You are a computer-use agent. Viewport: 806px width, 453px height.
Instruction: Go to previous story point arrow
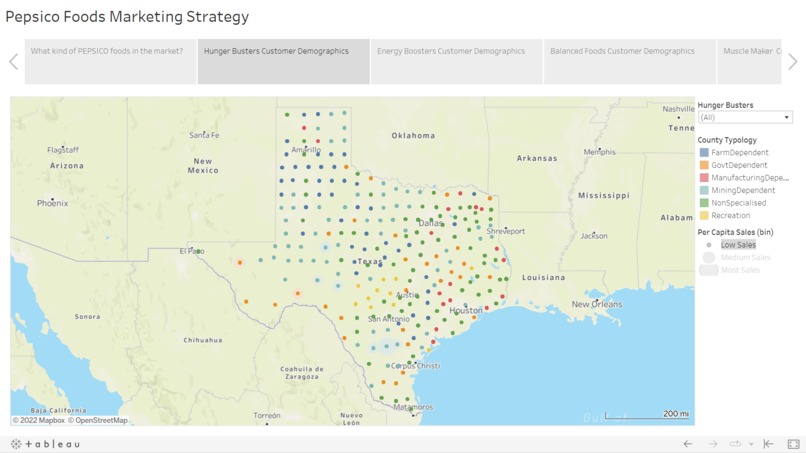coord(14,62)
